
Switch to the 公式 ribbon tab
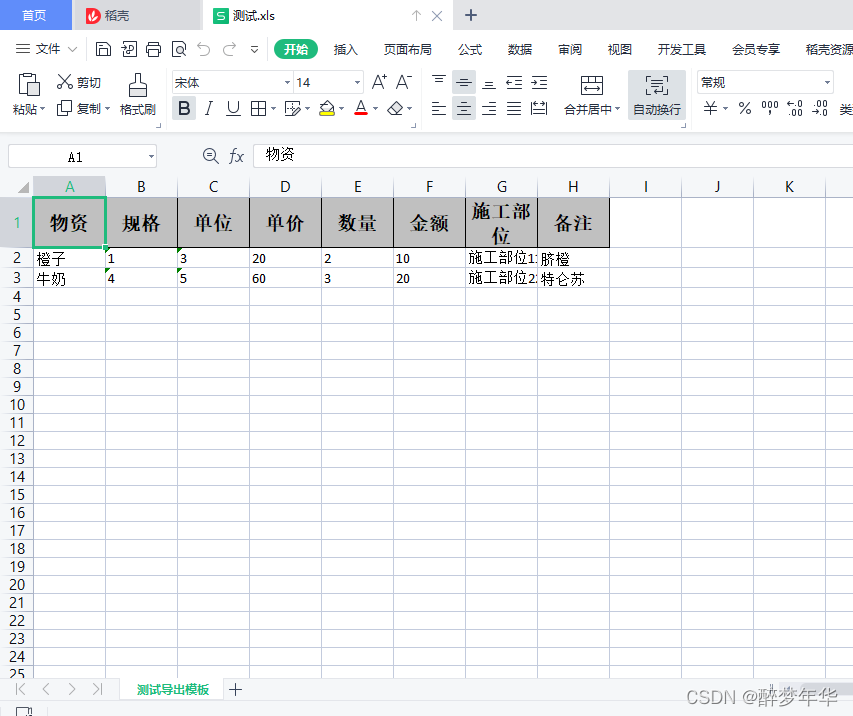[x=470, y=50]
